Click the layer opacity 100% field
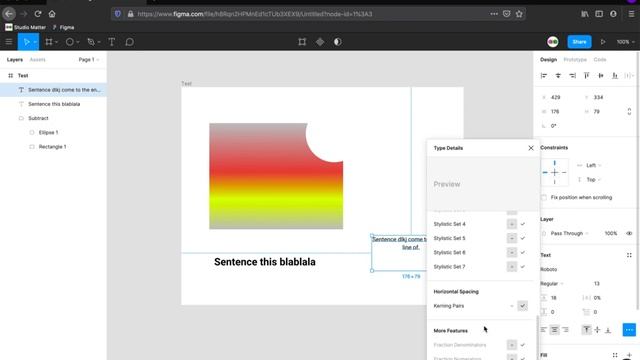This screenshot has width=640, height=360. [611, 233]
